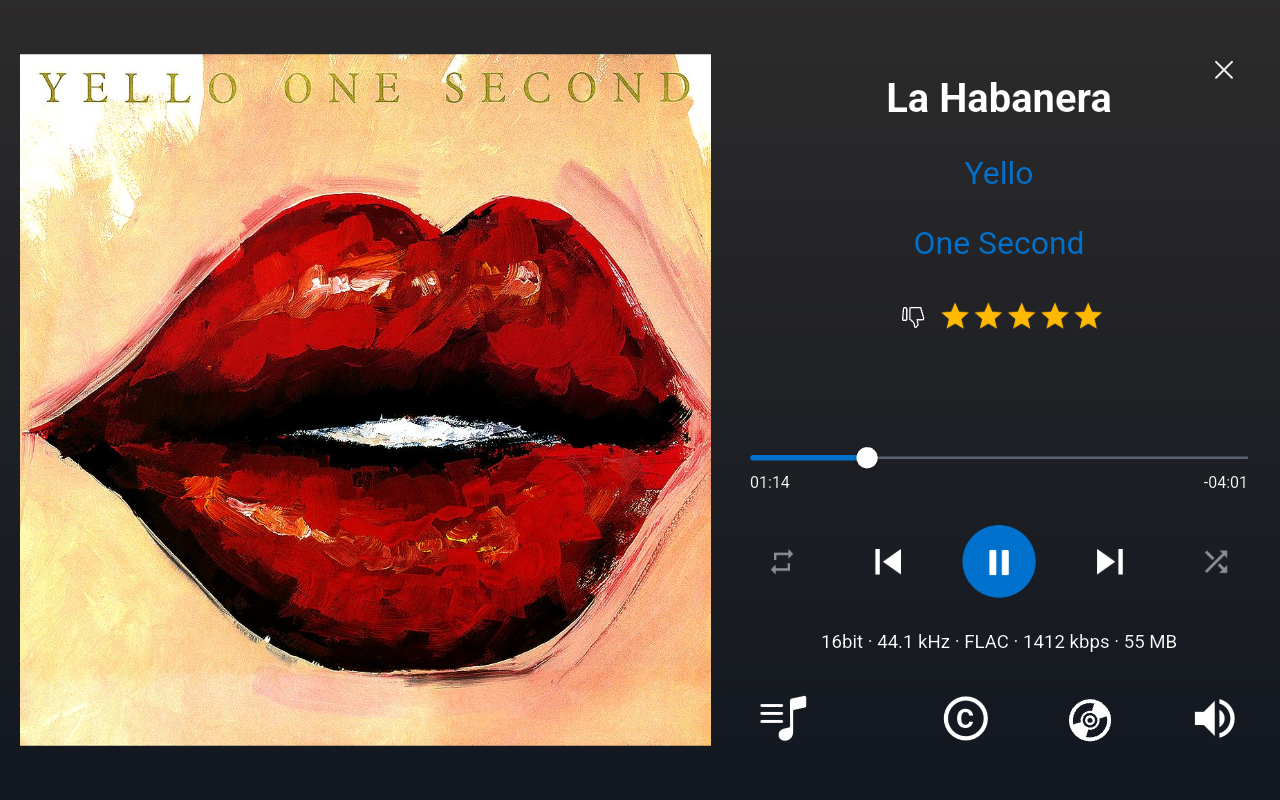Open artist Yello link
This screenshot has width=1280, height=800.
(999, 173)
